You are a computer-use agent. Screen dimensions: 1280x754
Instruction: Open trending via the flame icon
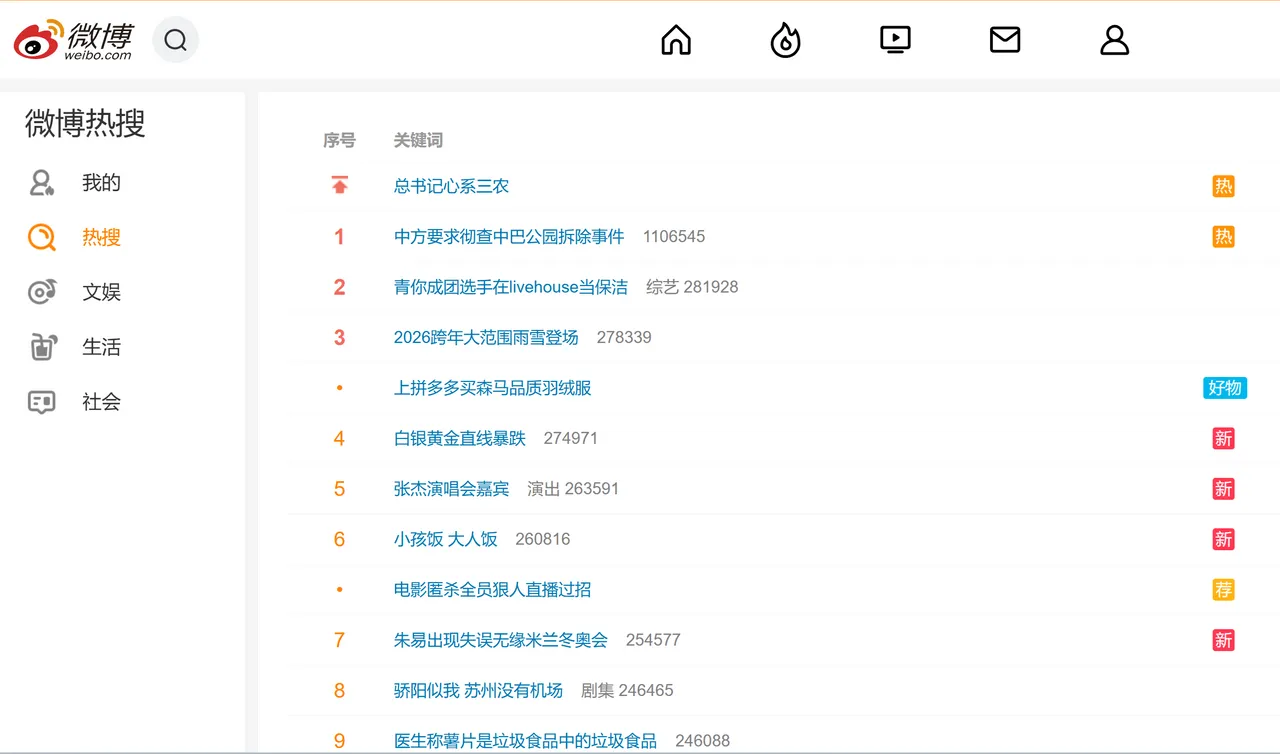coord(785,40)
